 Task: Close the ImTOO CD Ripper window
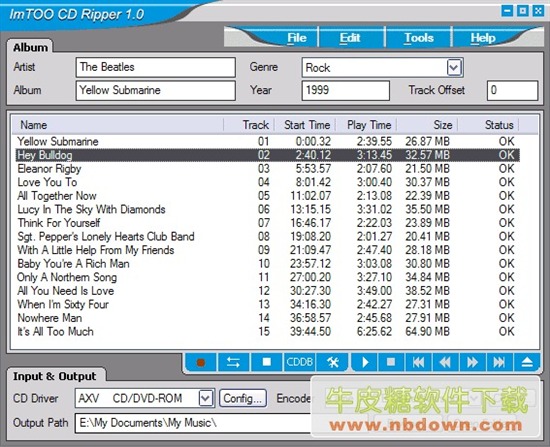pos(538,11)
